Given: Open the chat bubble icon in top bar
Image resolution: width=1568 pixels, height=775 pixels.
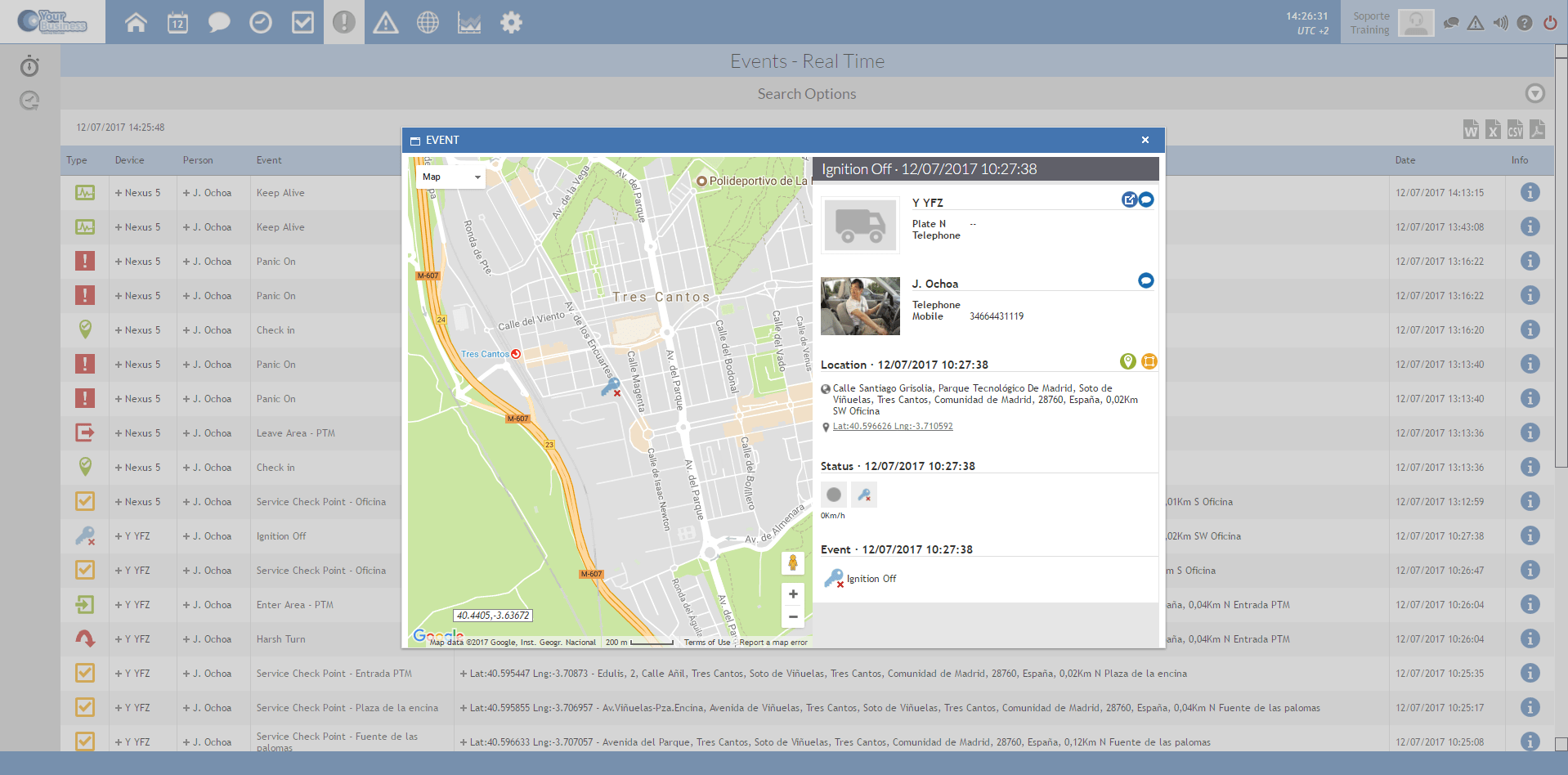Looking at the screenshot, I should (x=219, y=22).
